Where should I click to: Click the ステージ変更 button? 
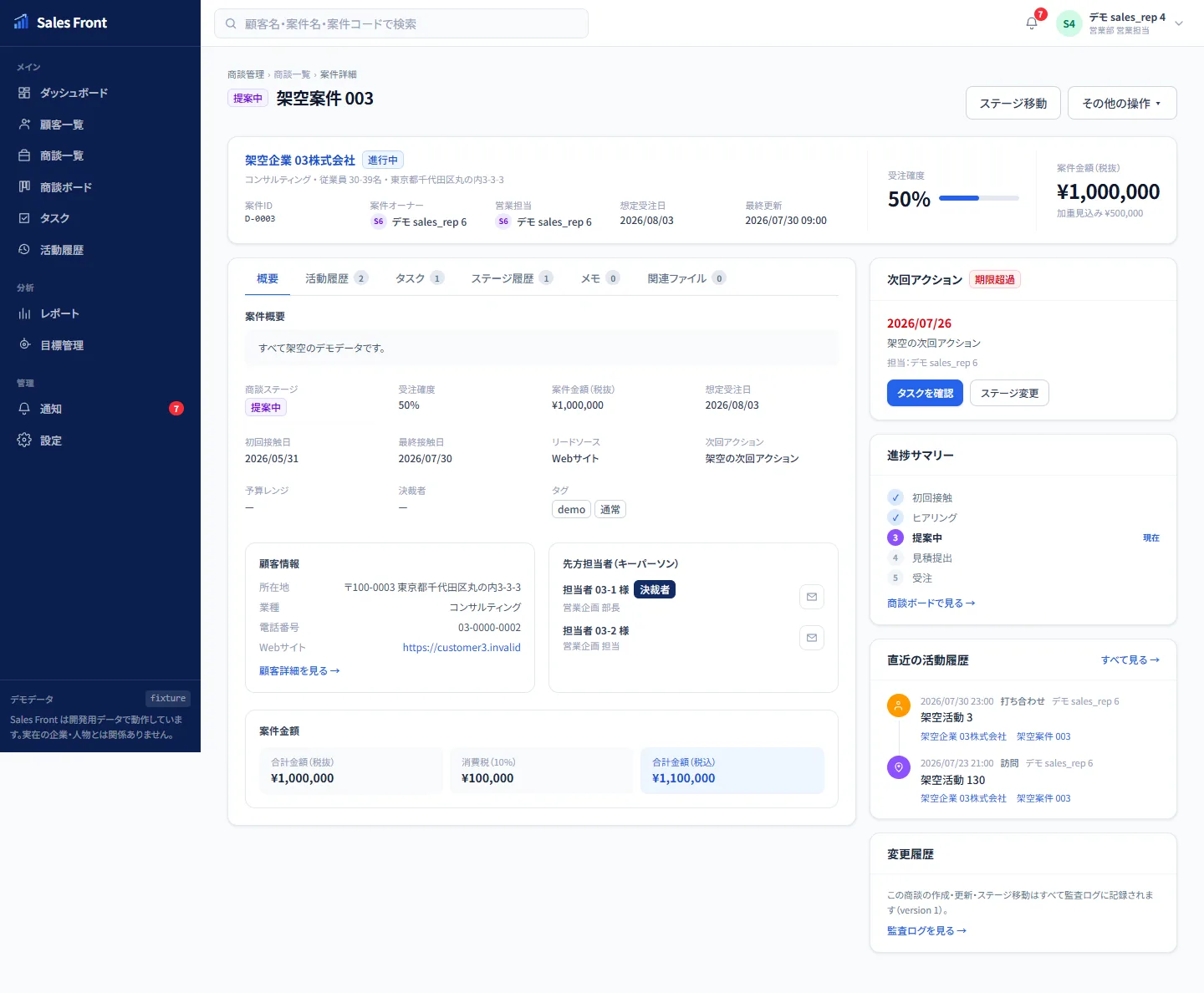point(1009,393)
